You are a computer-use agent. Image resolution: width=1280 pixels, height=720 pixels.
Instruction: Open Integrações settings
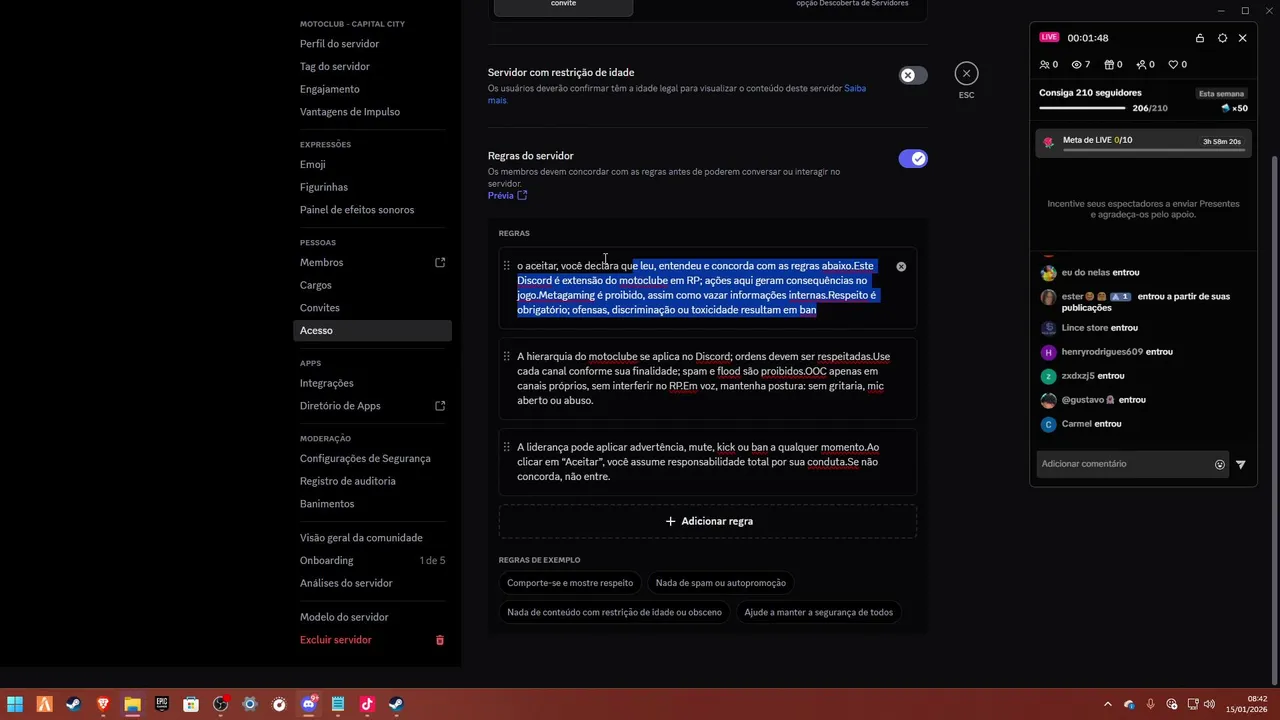[x=326, y=384]
